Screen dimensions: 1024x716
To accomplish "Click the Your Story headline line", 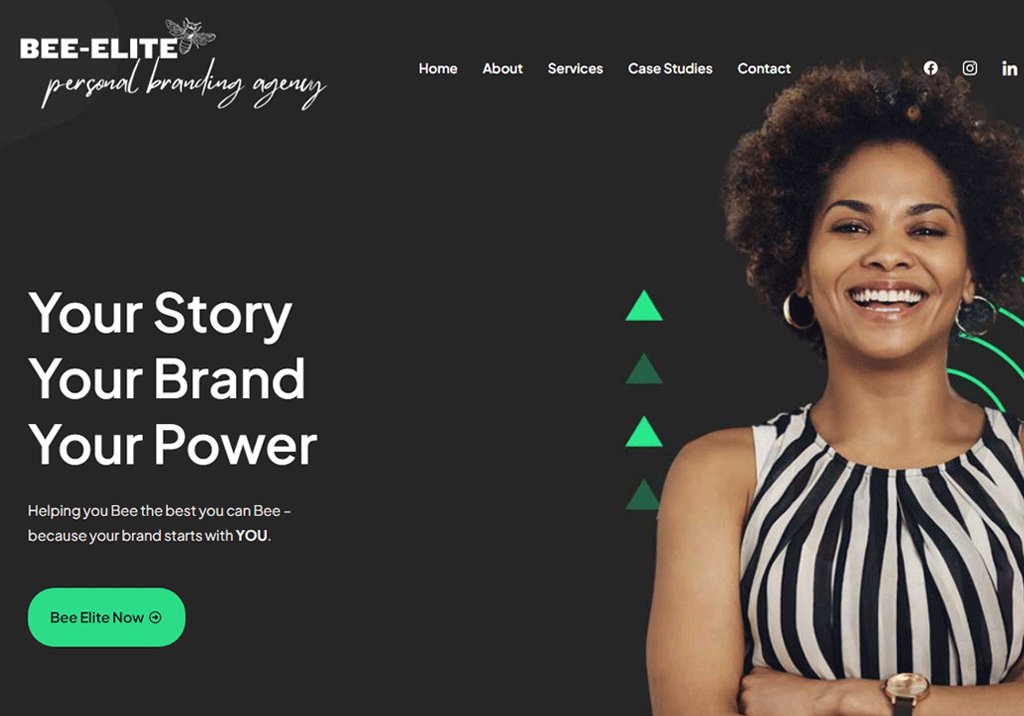I will [x=160, y=314].
